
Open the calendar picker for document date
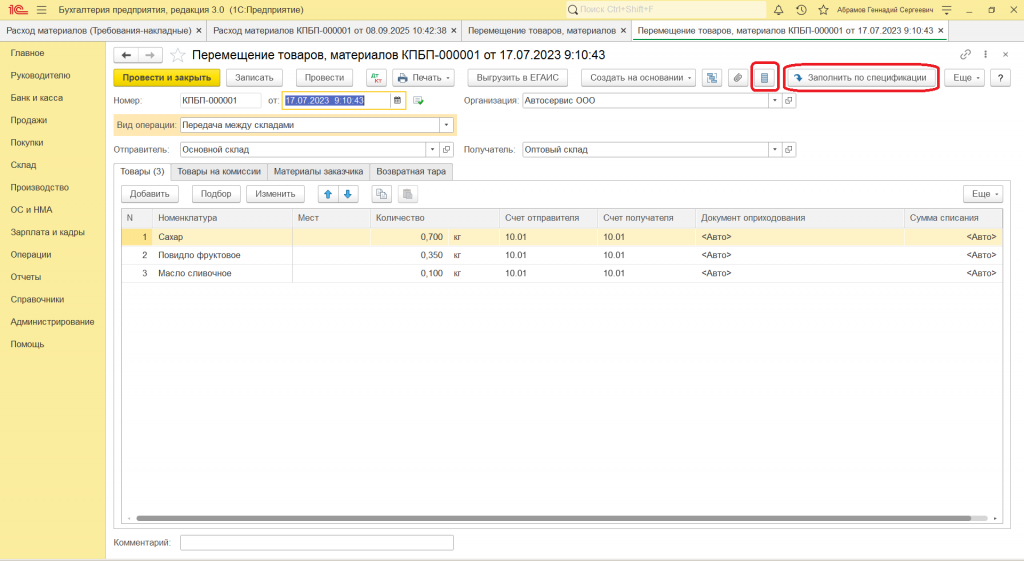pyautogui.click(x=397, y=101)
